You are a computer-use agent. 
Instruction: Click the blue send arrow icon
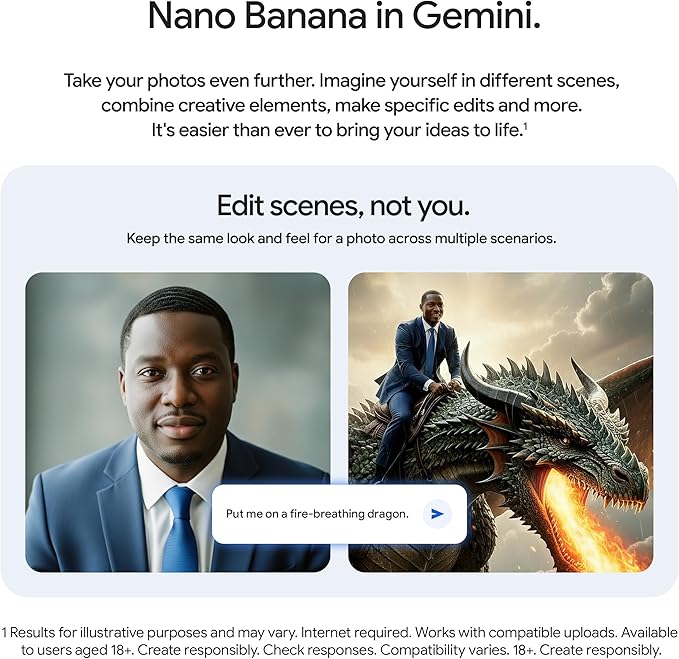pos(437,514)
